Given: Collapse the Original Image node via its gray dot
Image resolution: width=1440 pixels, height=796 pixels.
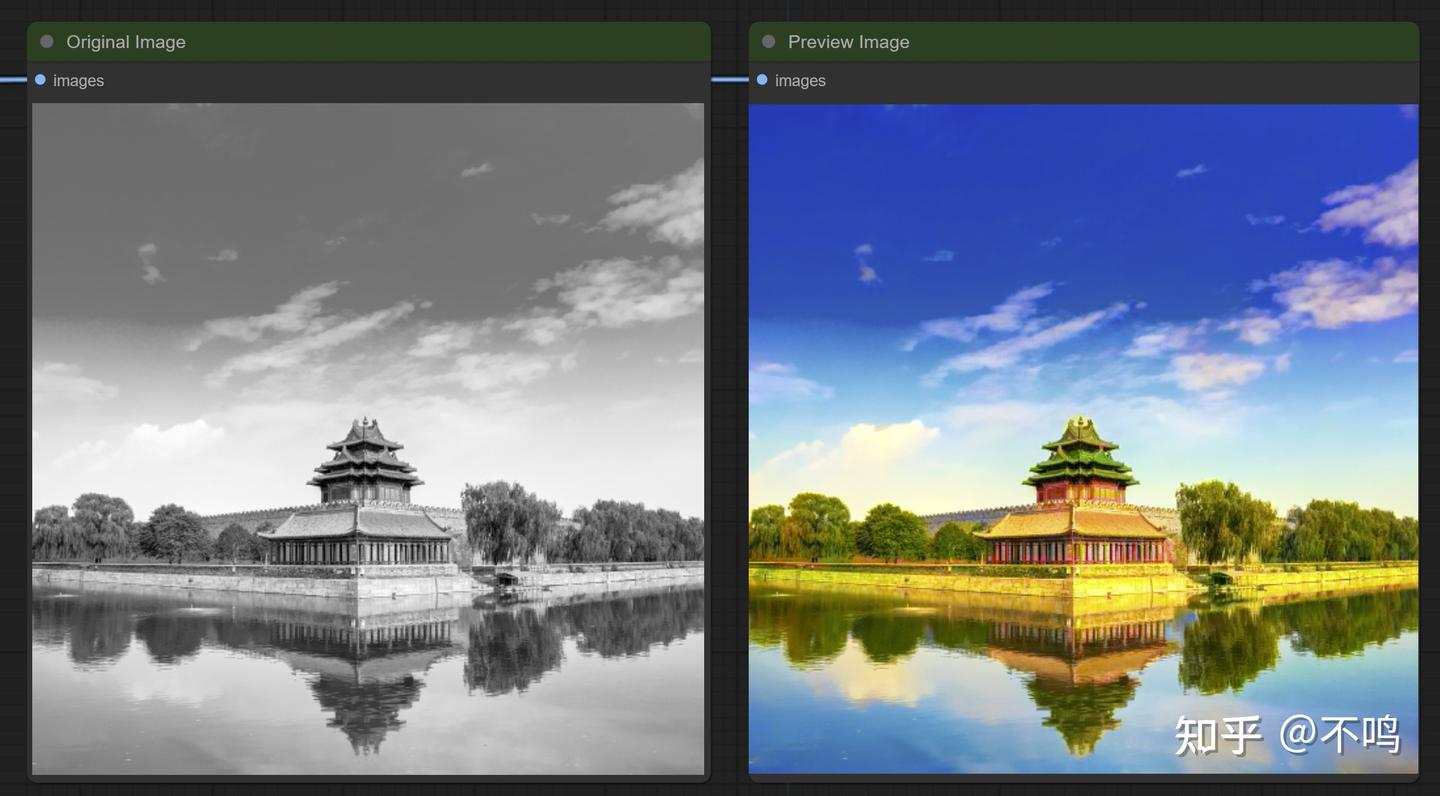Looking at the screenshot, I should coord(47,42).
